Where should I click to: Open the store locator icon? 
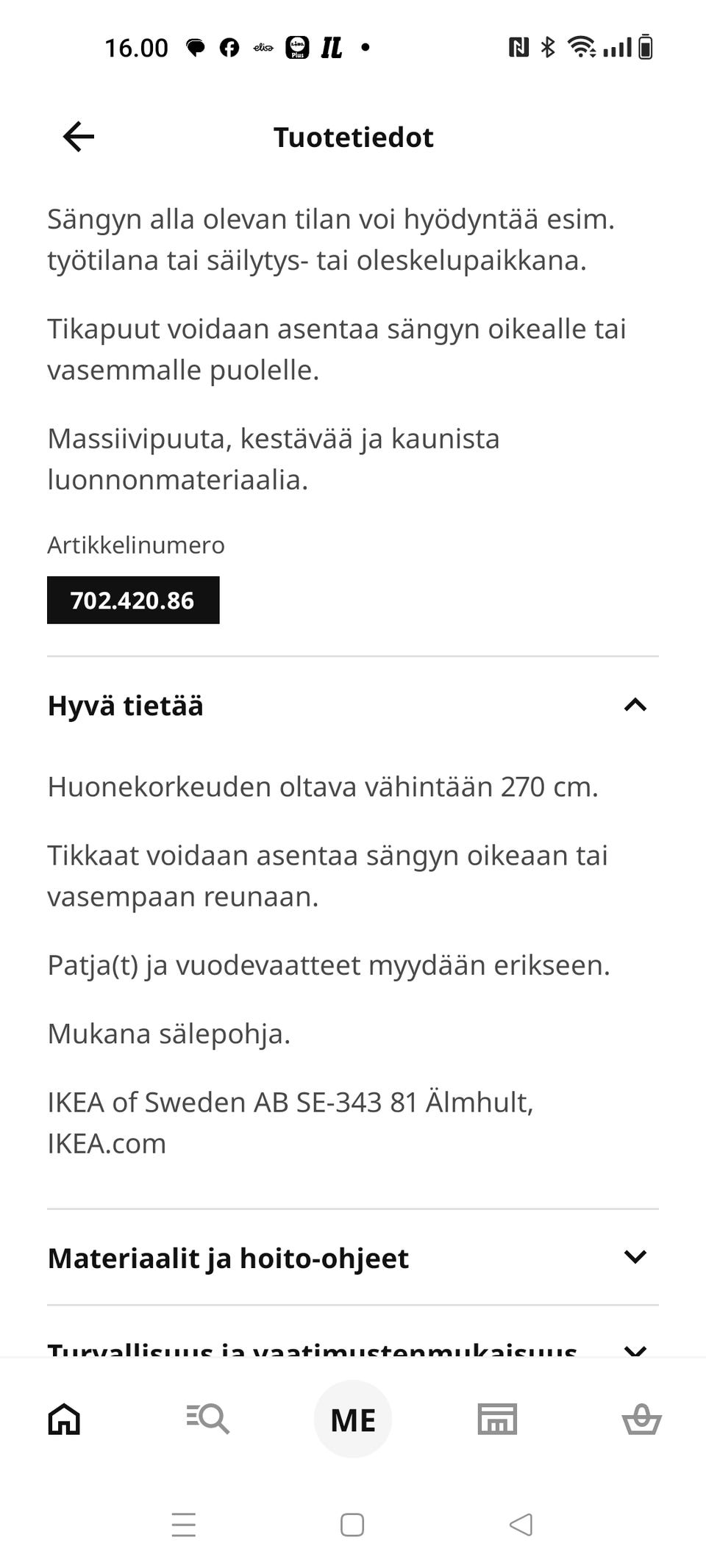pyautogui.click(x=496, y=1417)
